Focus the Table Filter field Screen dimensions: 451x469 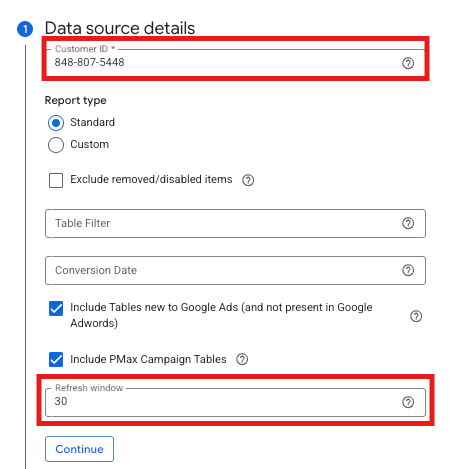point(235,223)
